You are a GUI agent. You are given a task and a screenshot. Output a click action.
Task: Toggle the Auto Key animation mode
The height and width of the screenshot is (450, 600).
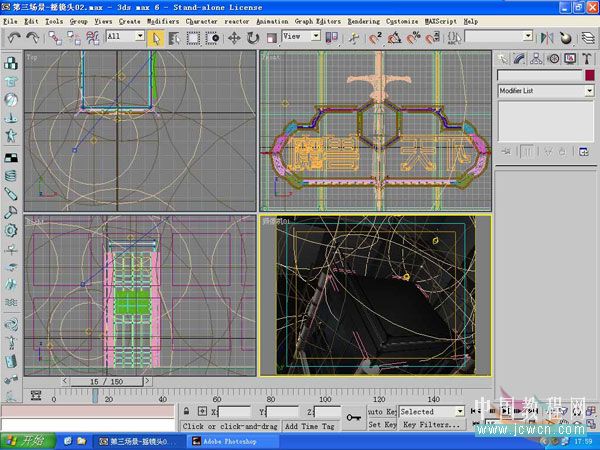pos(382,411)
